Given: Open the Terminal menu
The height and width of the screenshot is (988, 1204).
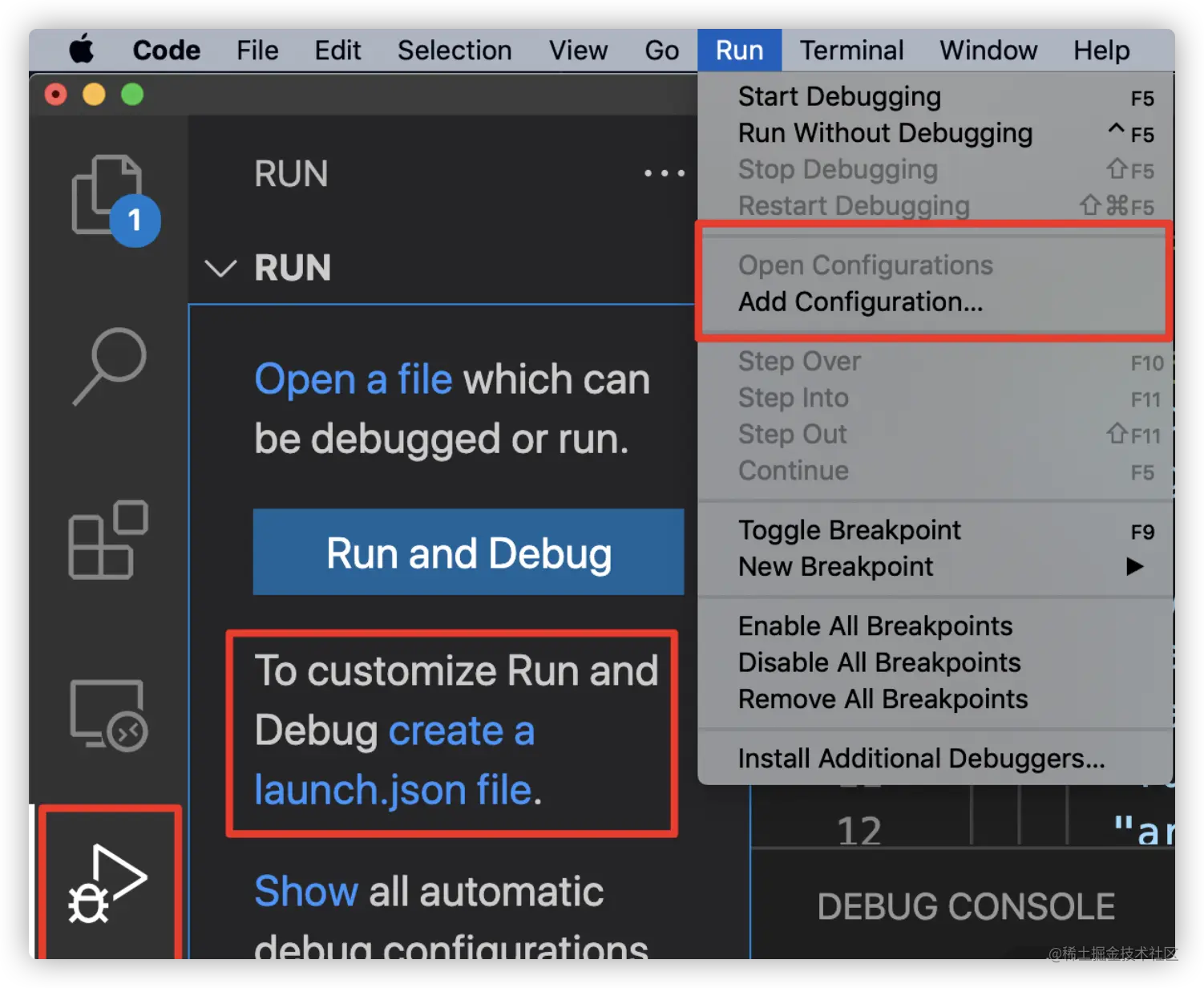Looking at the screenshot, I should 851,51.
